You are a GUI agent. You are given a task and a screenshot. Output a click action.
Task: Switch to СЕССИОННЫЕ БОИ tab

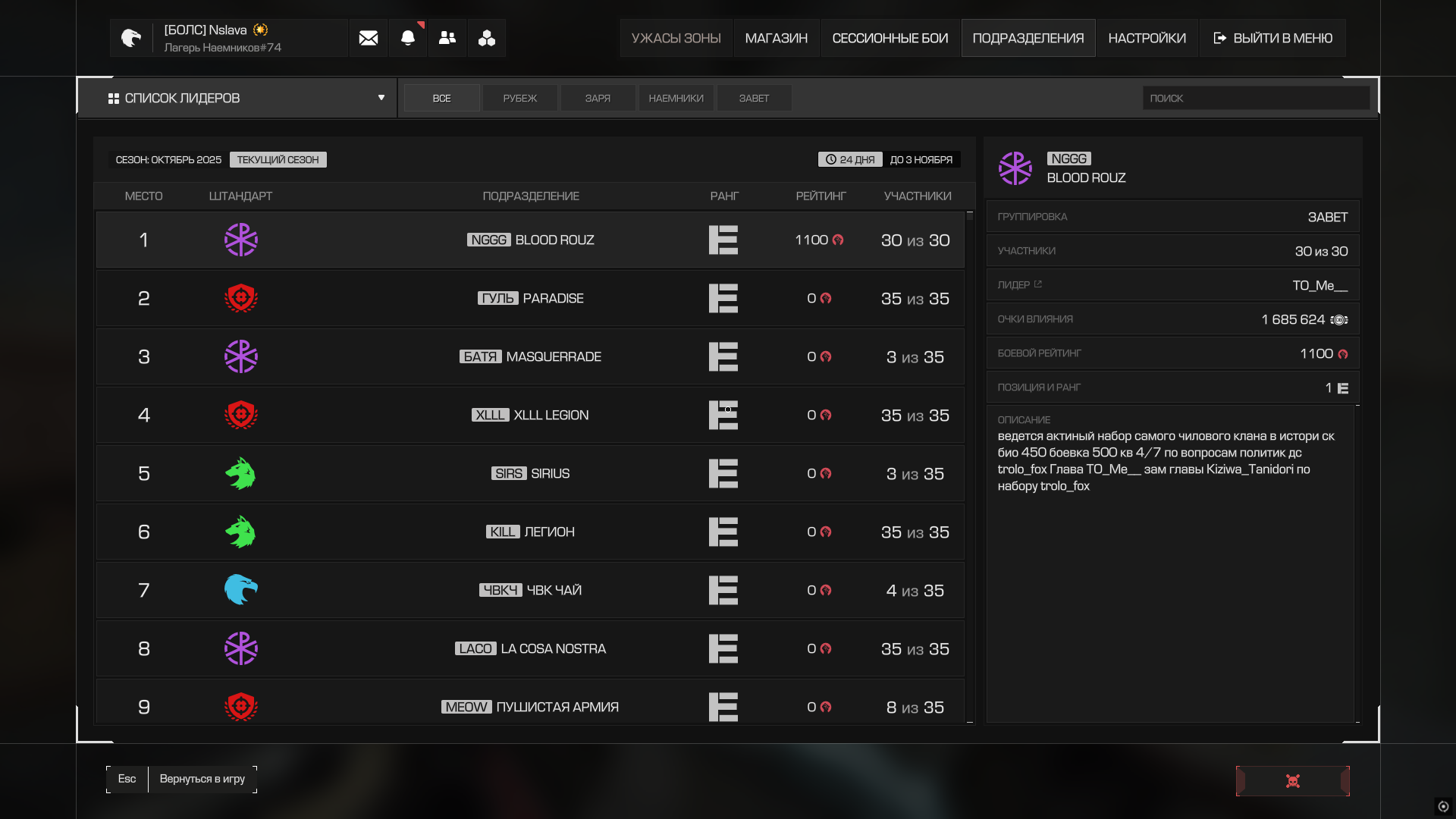pos(890,38)
